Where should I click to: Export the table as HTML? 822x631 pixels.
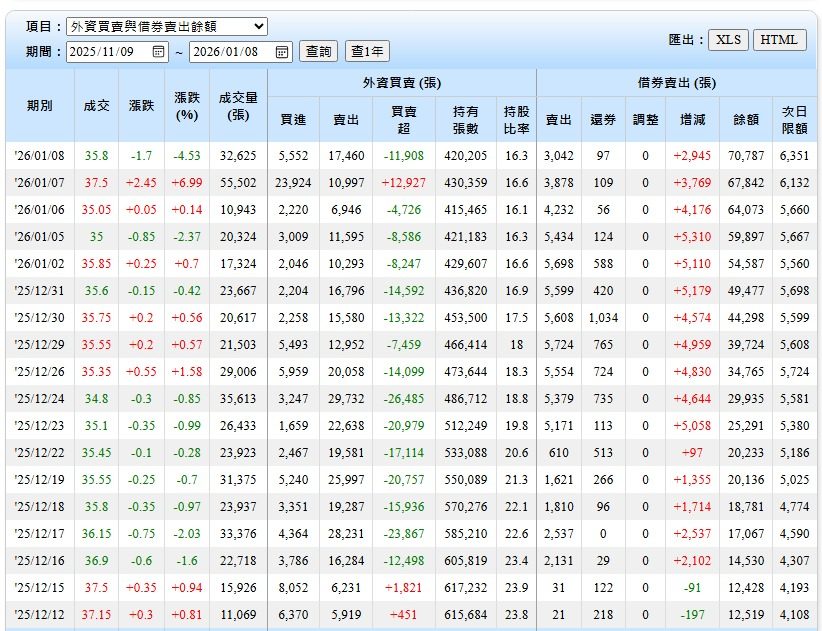point(779,40)
